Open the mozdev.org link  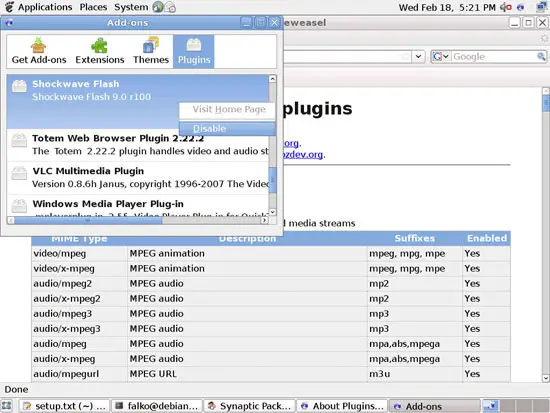click(303, 154)
